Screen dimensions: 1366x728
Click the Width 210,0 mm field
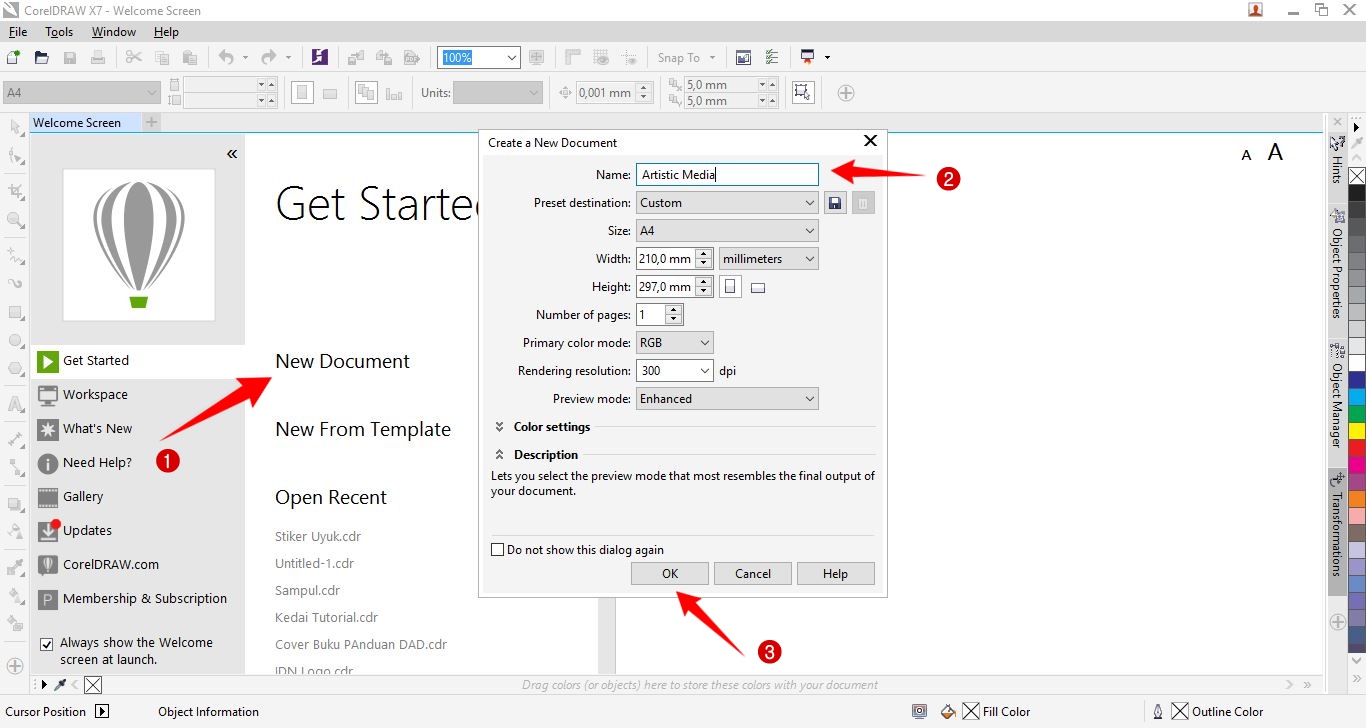[x=665, y=259]
